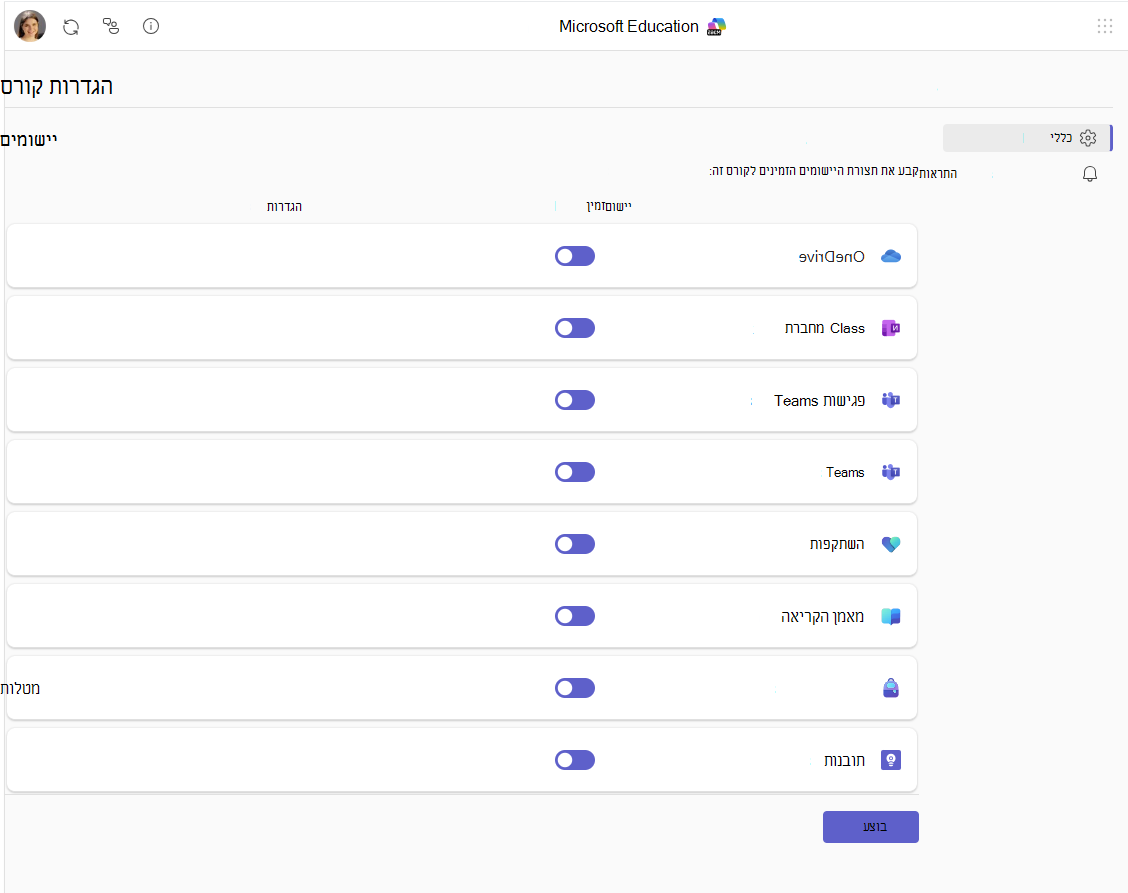Toggle the plain Teams row switch
Image resolution: width=1128 pixels, height=893 pixels.
[x=575, y=472]
